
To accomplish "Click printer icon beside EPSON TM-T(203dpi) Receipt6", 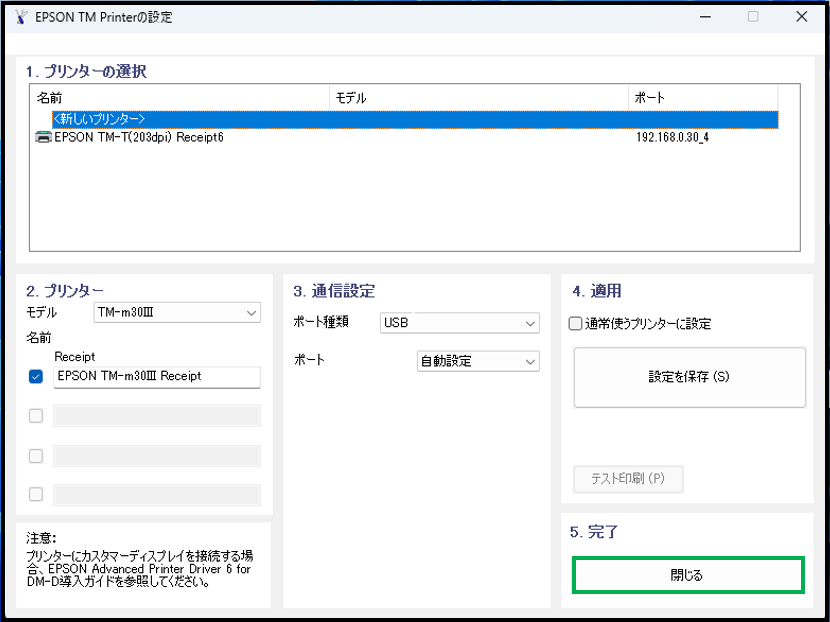I will click(43, 137).
